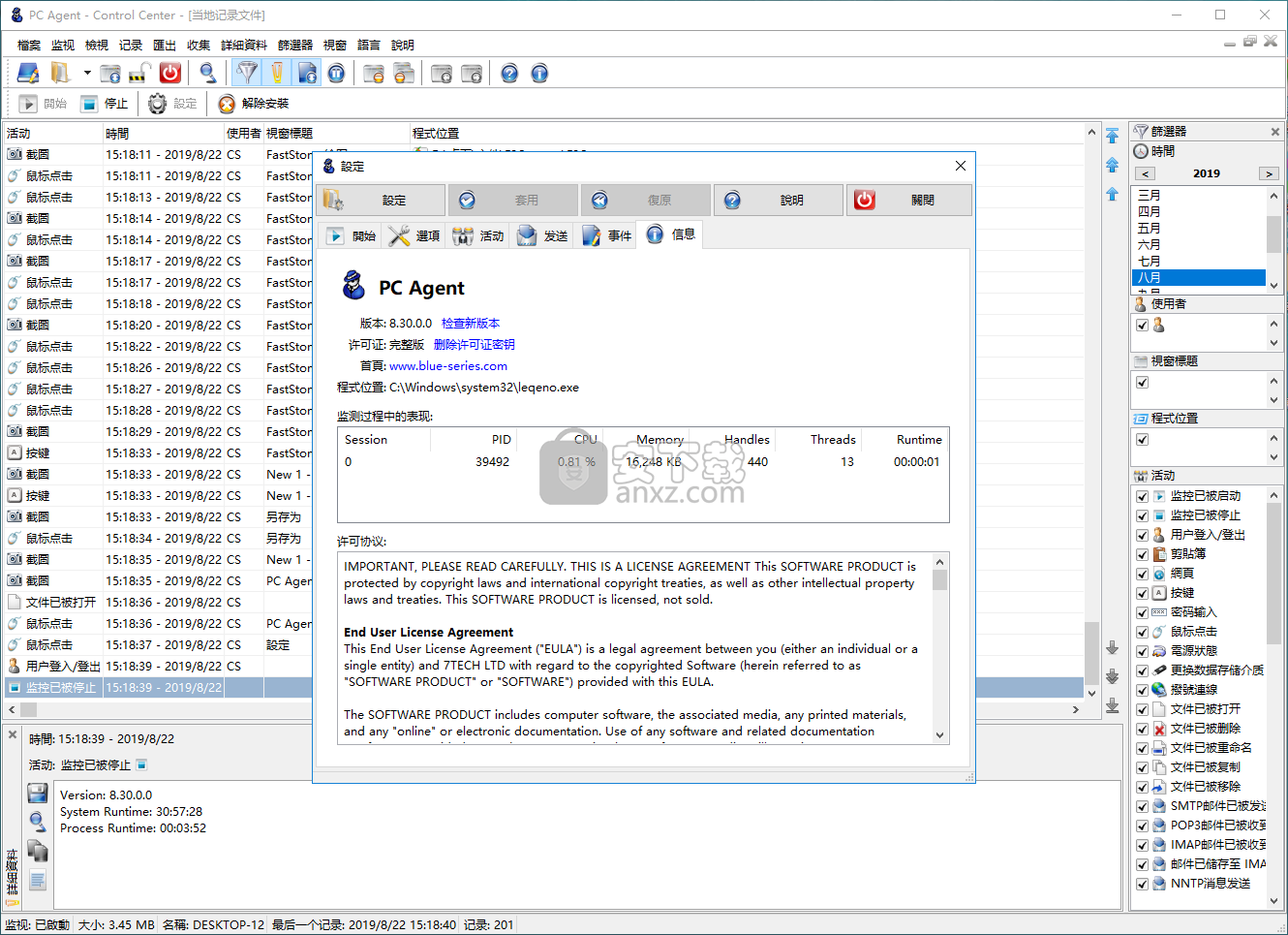This screenshot has height=935, width=1288.
Task: Toggle the funnel filter toolbar icon
Action: click(248, 74)
